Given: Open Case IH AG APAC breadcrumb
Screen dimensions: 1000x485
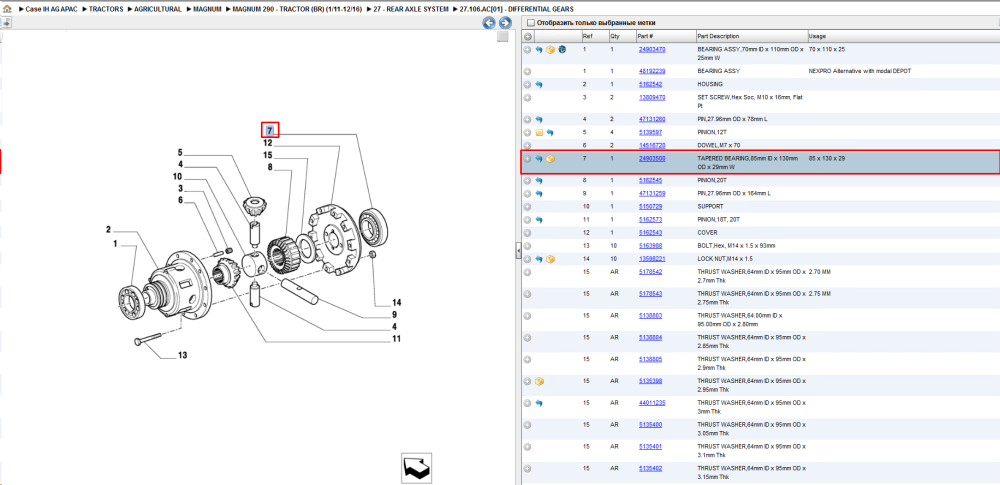Looking at the screenshot, I should point(51,10).
